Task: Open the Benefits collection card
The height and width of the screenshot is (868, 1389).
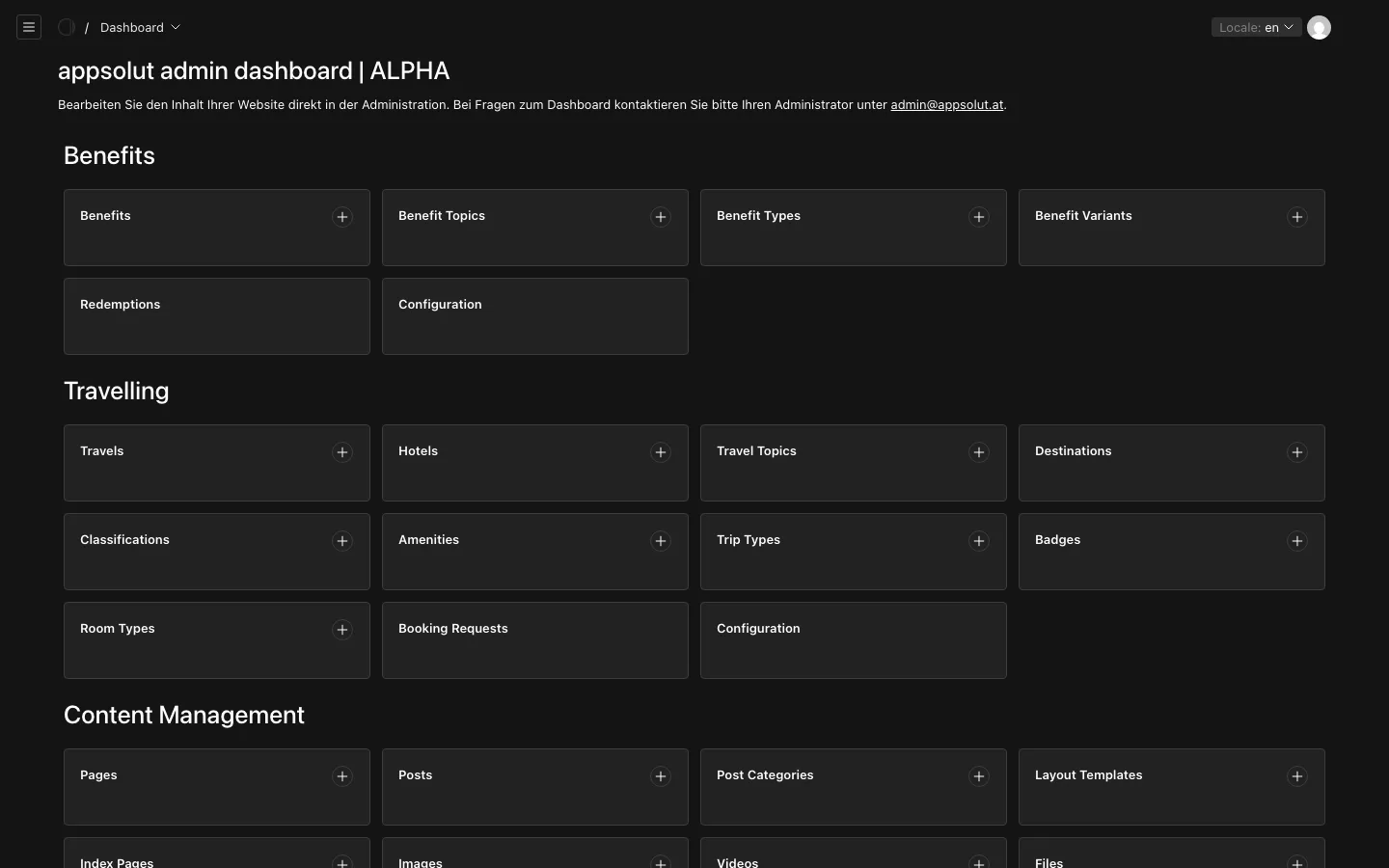Action: click(217, 228)
